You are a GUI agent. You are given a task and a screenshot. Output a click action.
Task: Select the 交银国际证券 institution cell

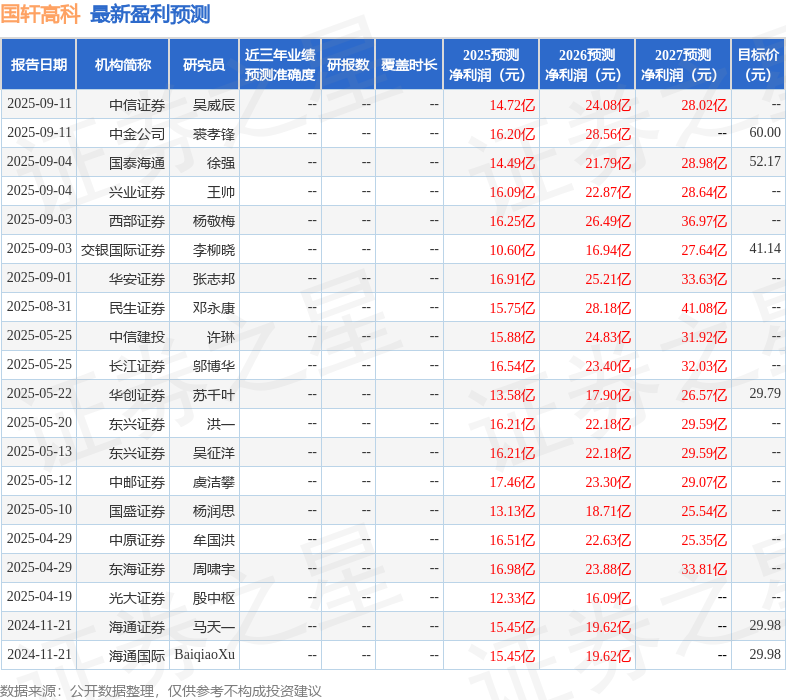123,250
